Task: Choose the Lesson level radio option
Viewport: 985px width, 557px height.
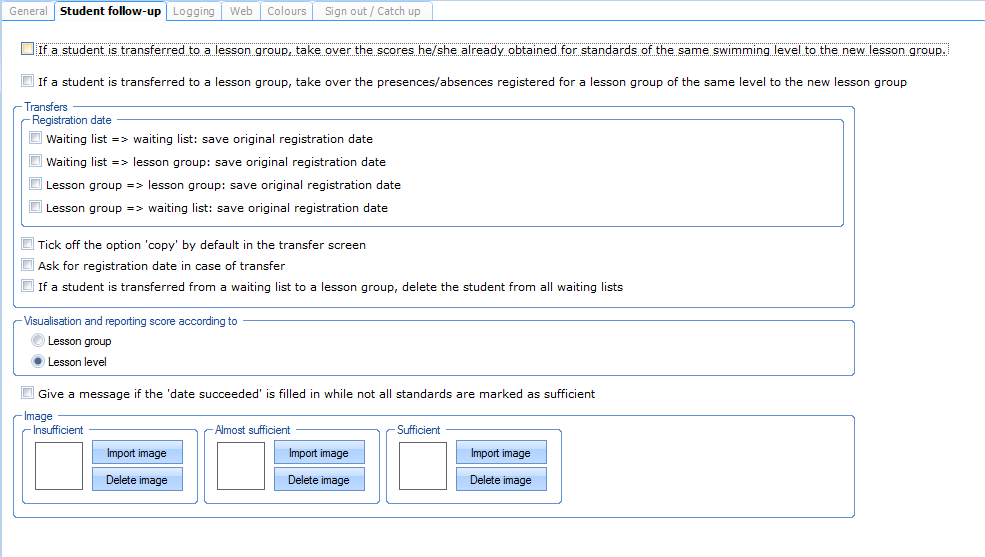Action: point(38,362)
